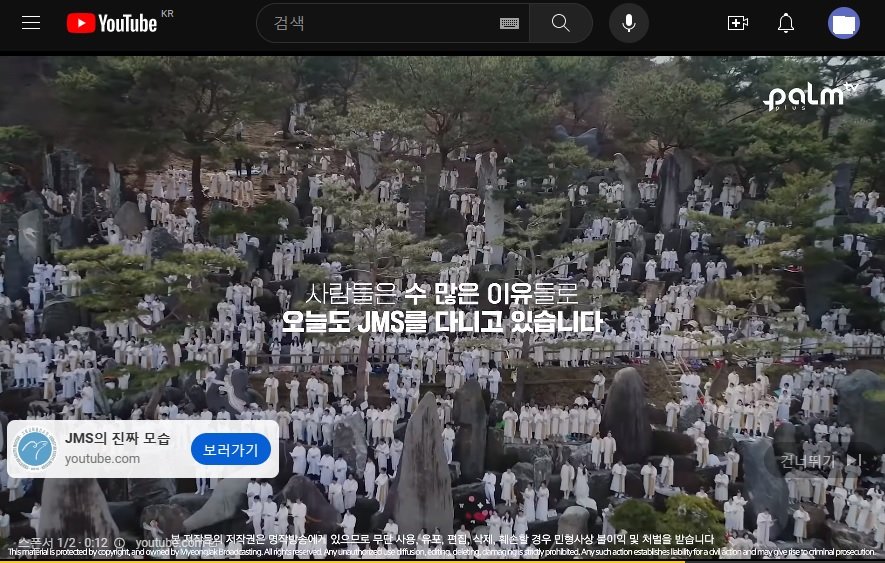
Task: Open the account avatar menu
Action: tap(844, 23)
